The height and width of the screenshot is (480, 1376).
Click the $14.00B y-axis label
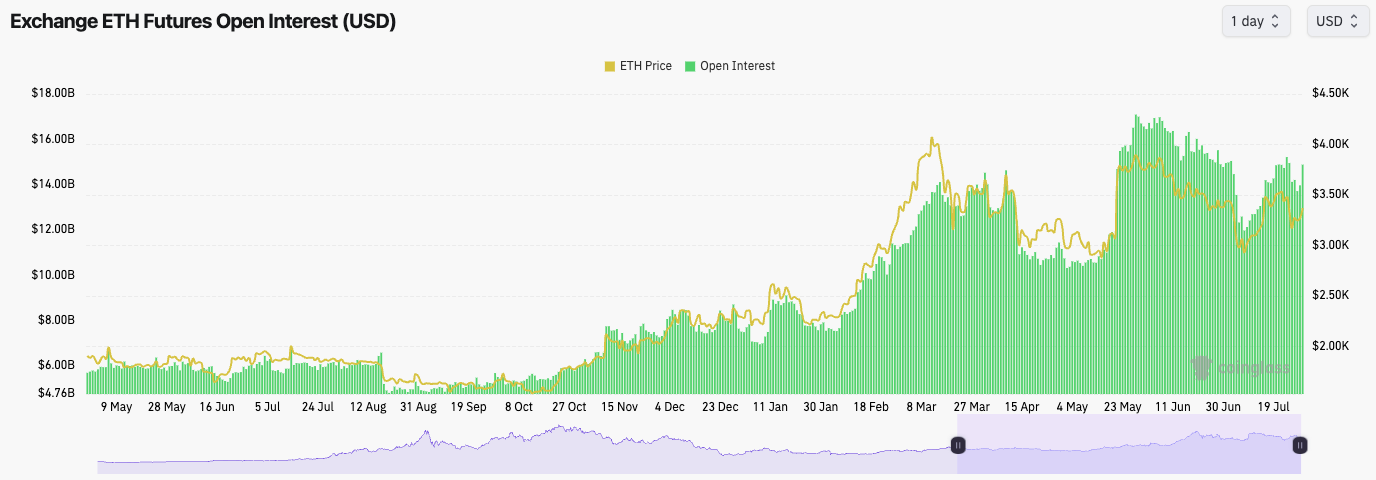[x=54, y=184]
